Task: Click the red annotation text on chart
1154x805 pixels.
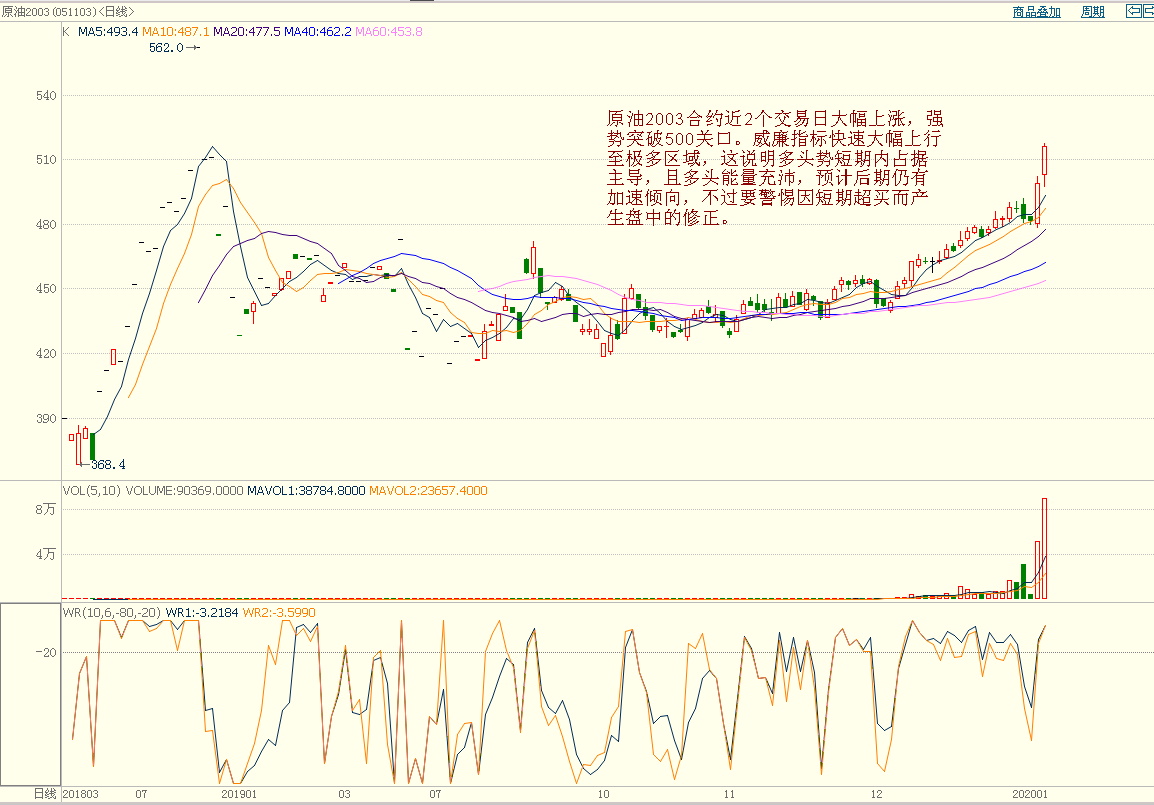Action: (774, 167)
